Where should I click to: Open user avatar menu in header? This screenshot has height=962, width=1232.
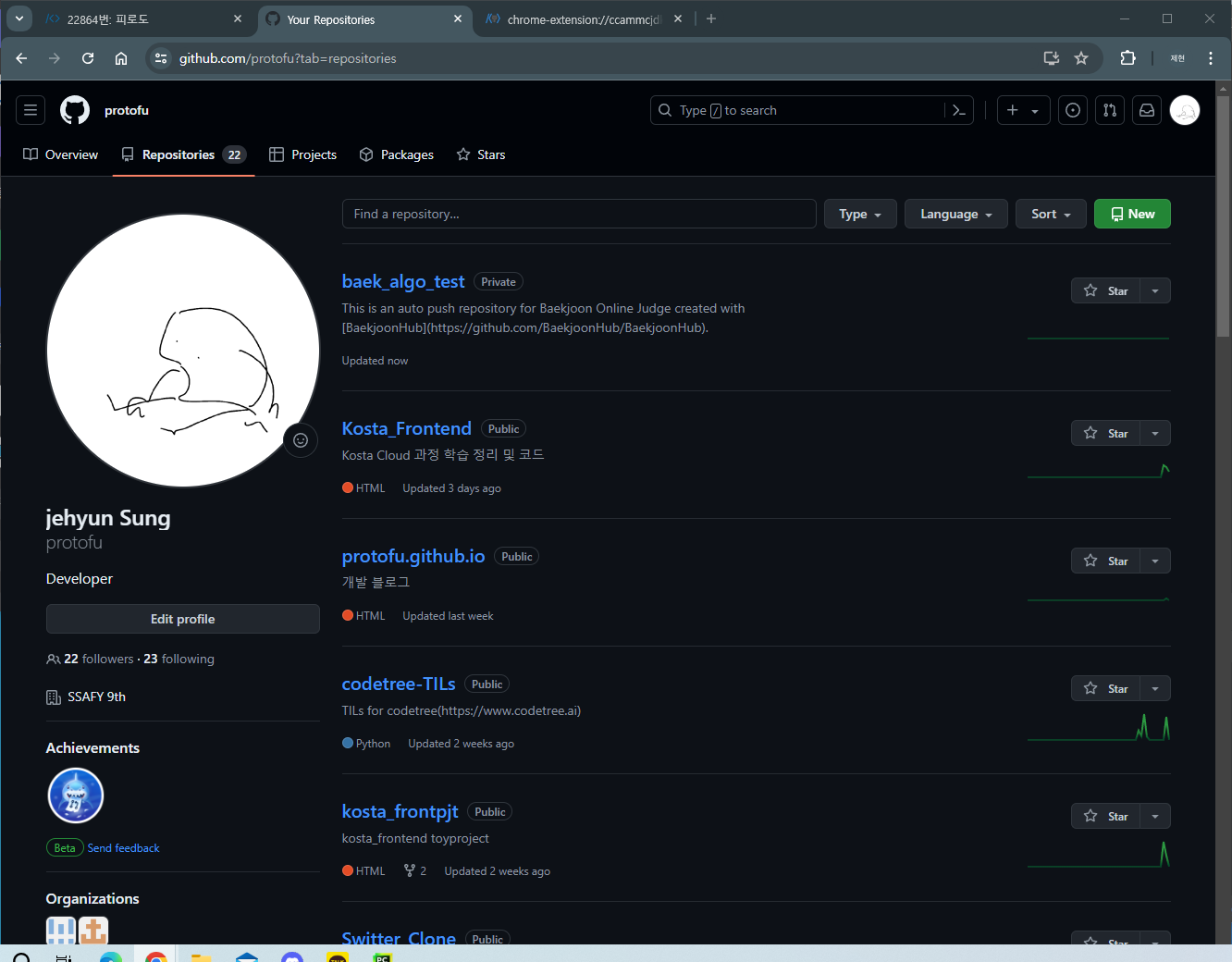(x=1185, y=110)
